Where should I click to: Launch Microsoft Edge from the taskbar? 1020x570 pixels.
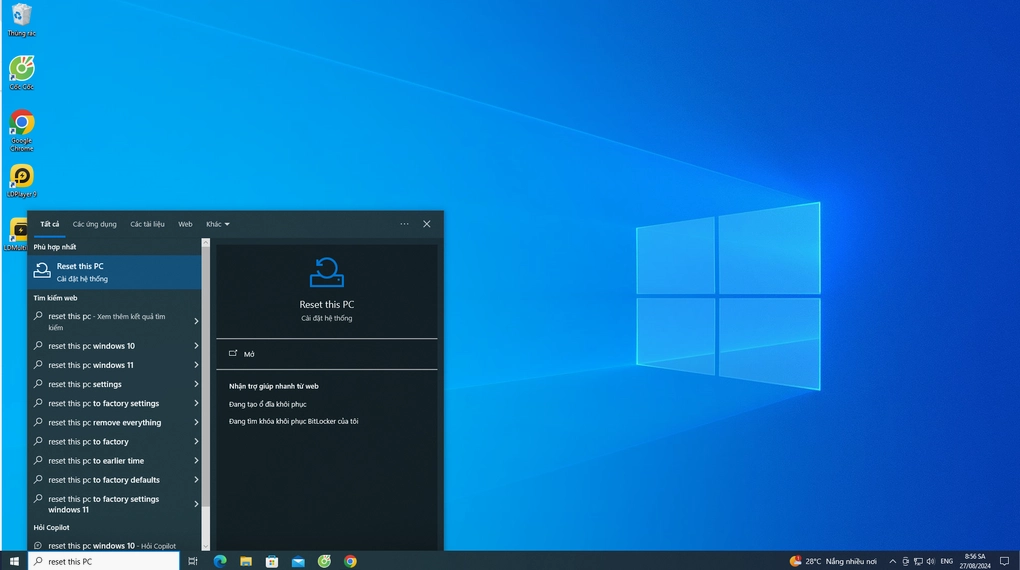pyautogui.click(x=220, y=561)
